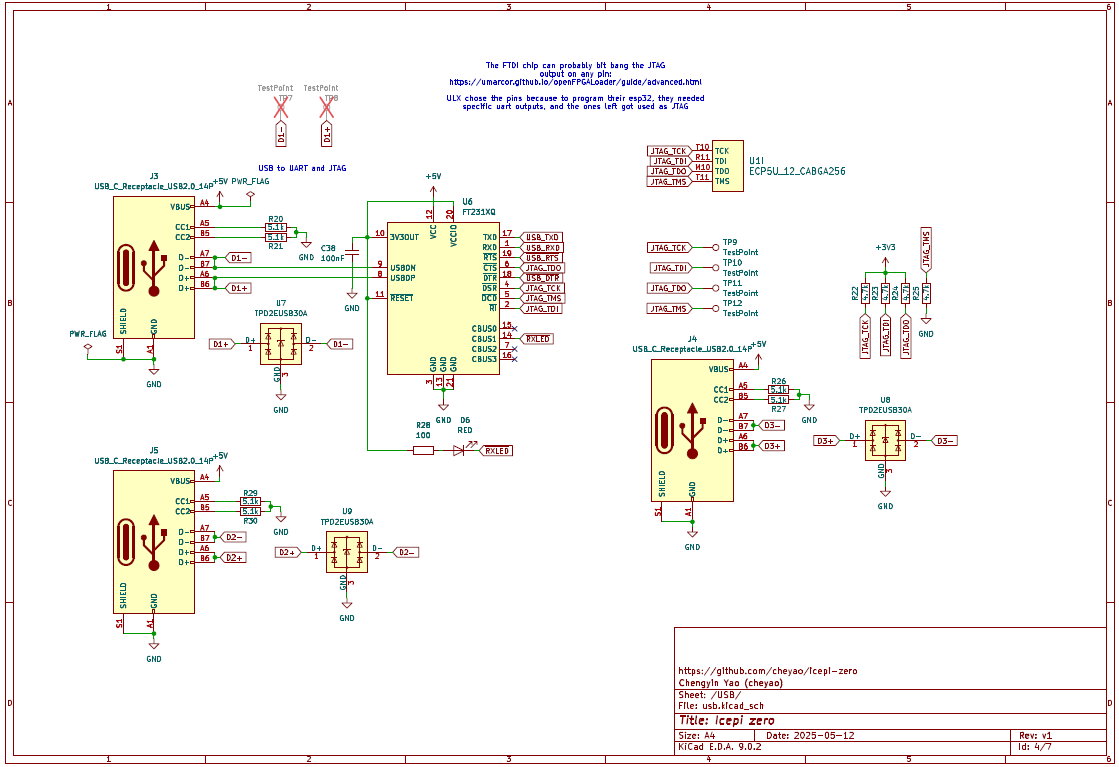
Task: Select the R28 100 ohm resistor
Action: pos(423,451)
